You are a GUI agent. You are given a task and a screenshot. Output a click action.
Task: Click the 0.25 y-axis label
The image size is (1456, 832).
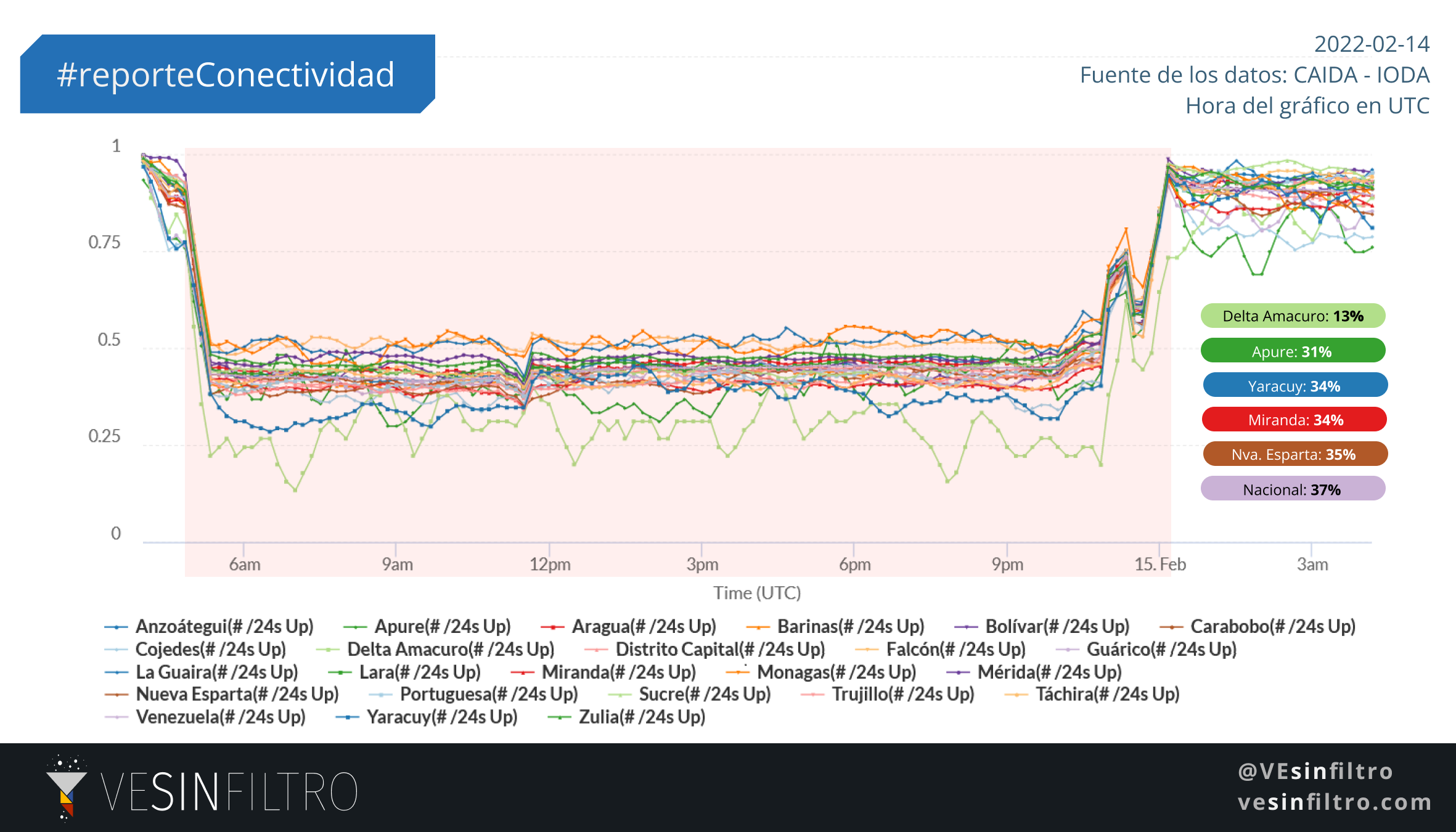(104, 436)
